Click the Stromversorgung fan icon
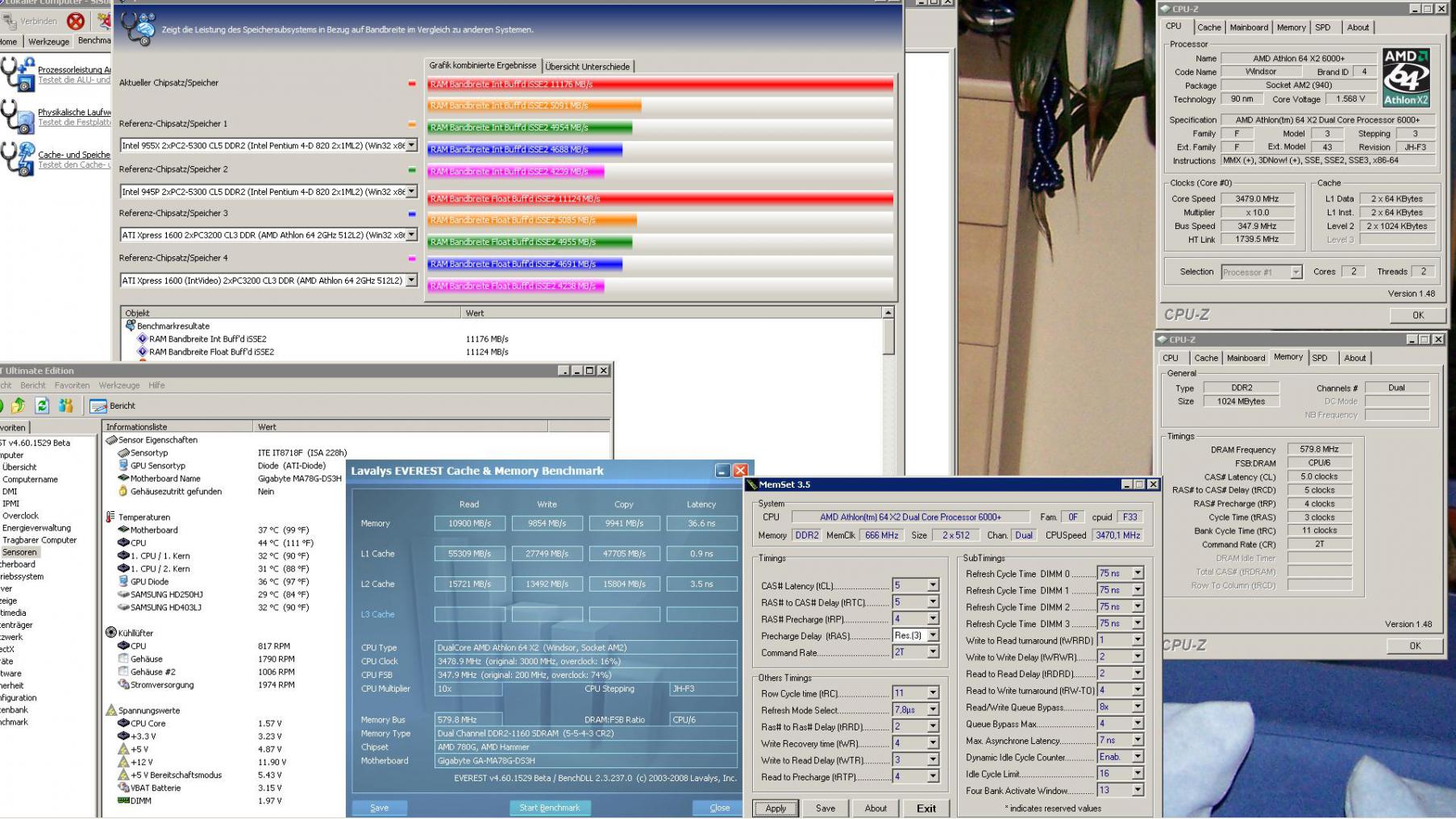The height and width of the screenshot is (819, 1456). coord(123,684)
